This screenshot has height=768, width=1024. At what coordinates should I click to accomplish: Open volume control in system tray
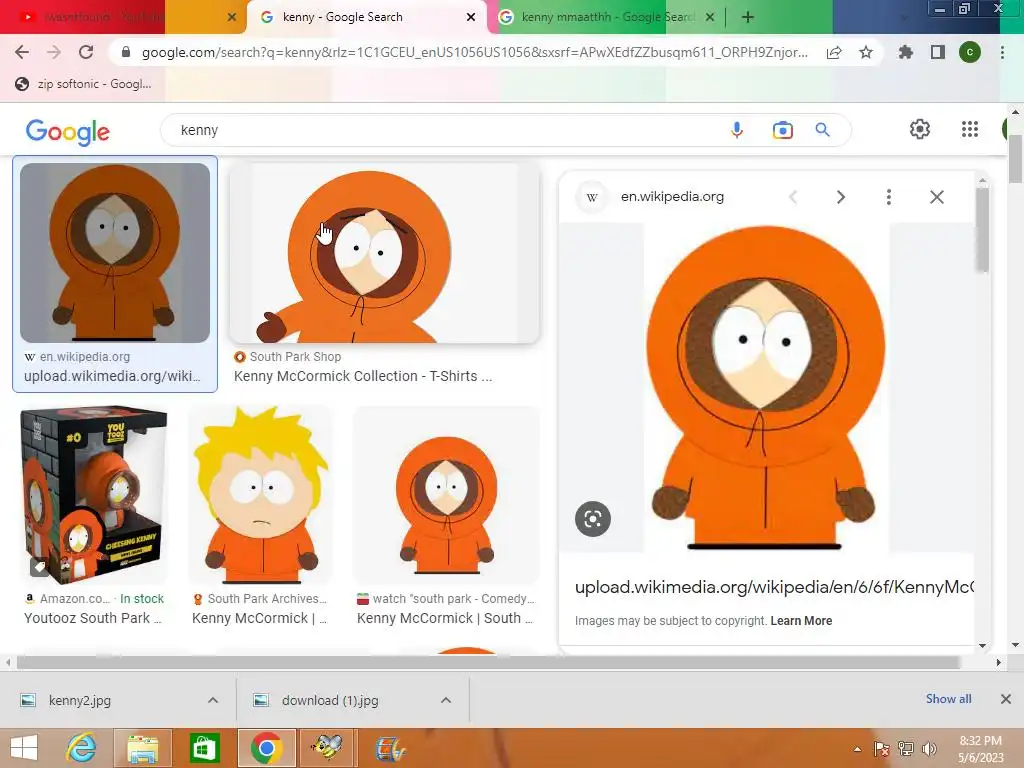click(930, 748)
